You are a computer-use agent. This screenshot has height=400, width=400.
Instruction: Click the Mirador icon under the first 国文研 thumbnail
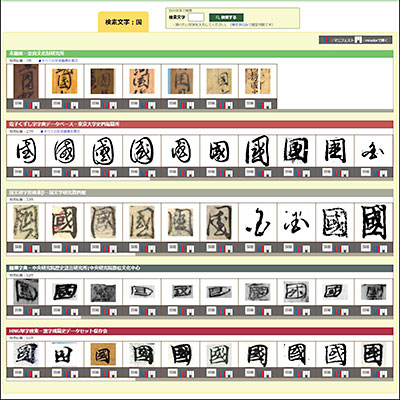click(36, 249)
